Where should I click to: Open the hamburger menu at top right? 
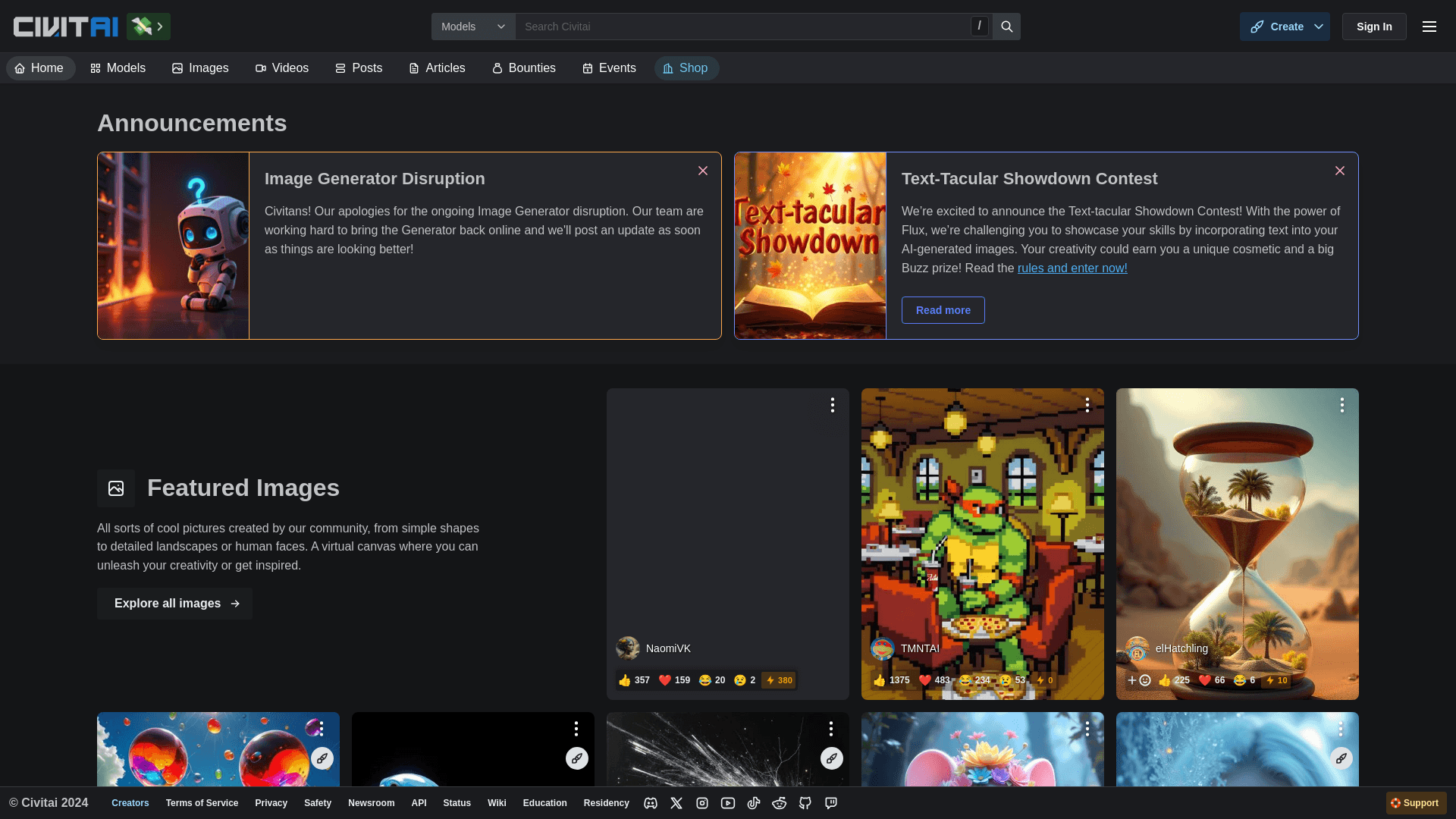tap(1429, 27)
